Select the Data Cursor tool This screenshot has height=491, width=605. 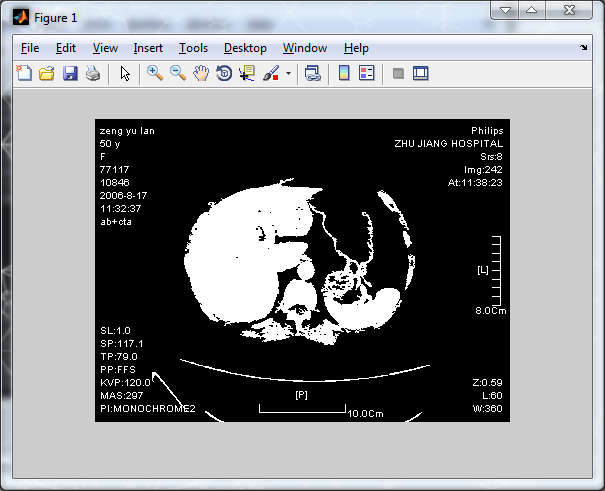[x=247, y=73]
